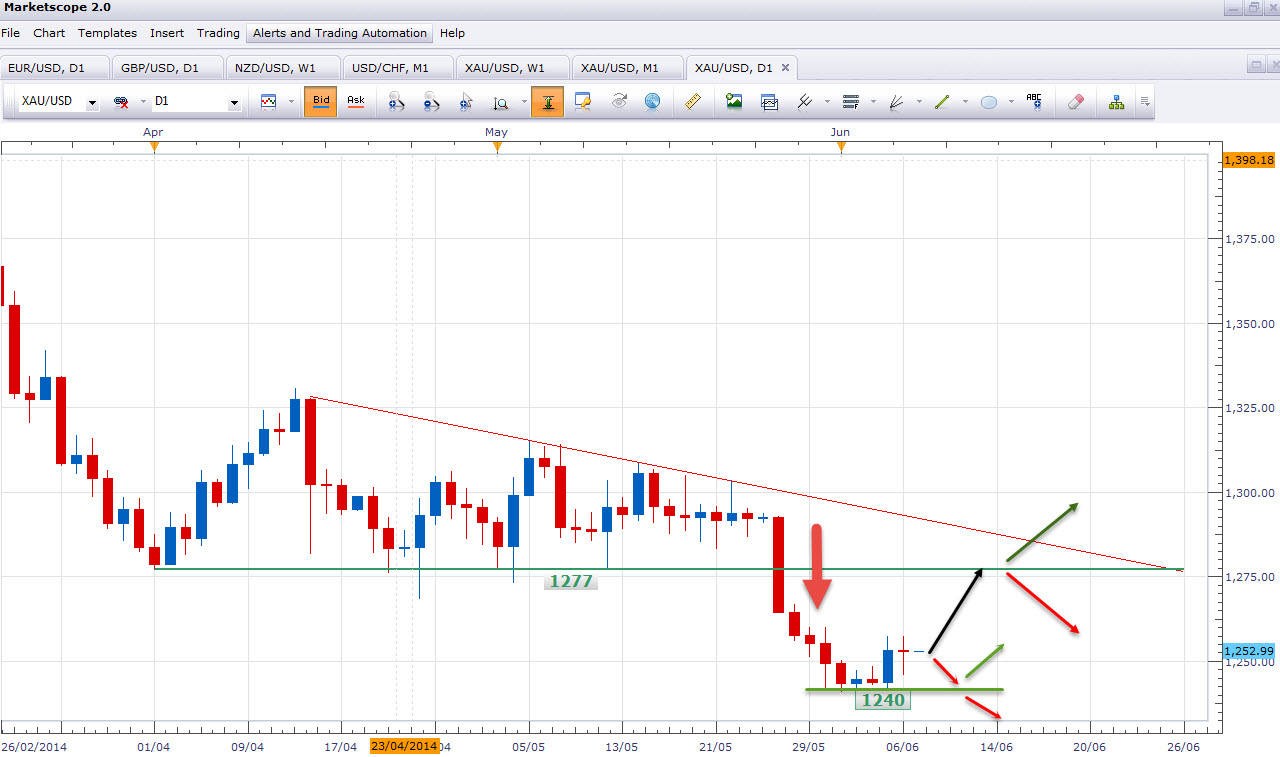Expand the fan lines dropdown arrow
1280x757 pixels.
(x=918, y=102)
